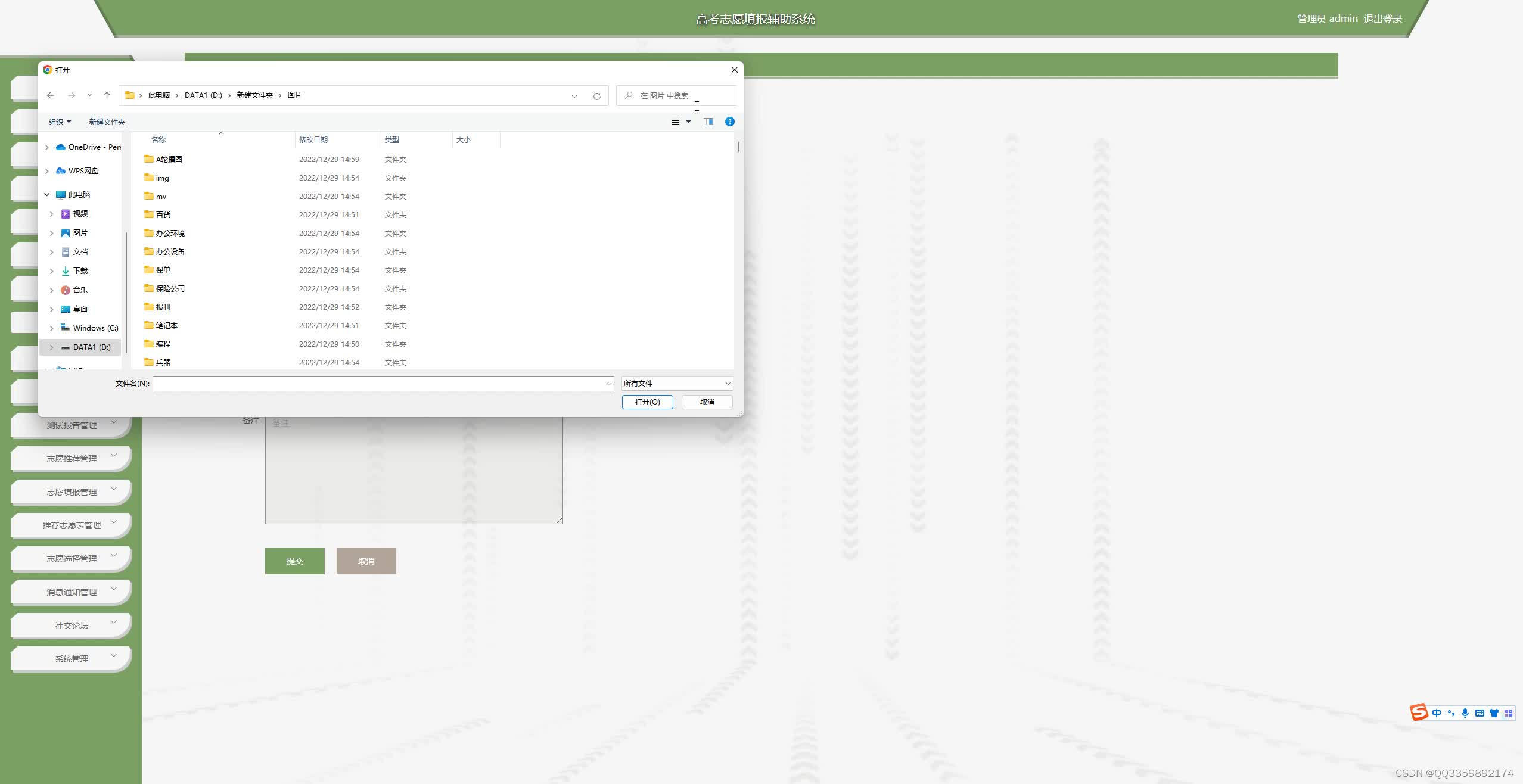This screenshot has height=784, width=1523.
Task: Collapse the 此电脑 tree node
Action: pyautogui.click(x=46, y=195)
